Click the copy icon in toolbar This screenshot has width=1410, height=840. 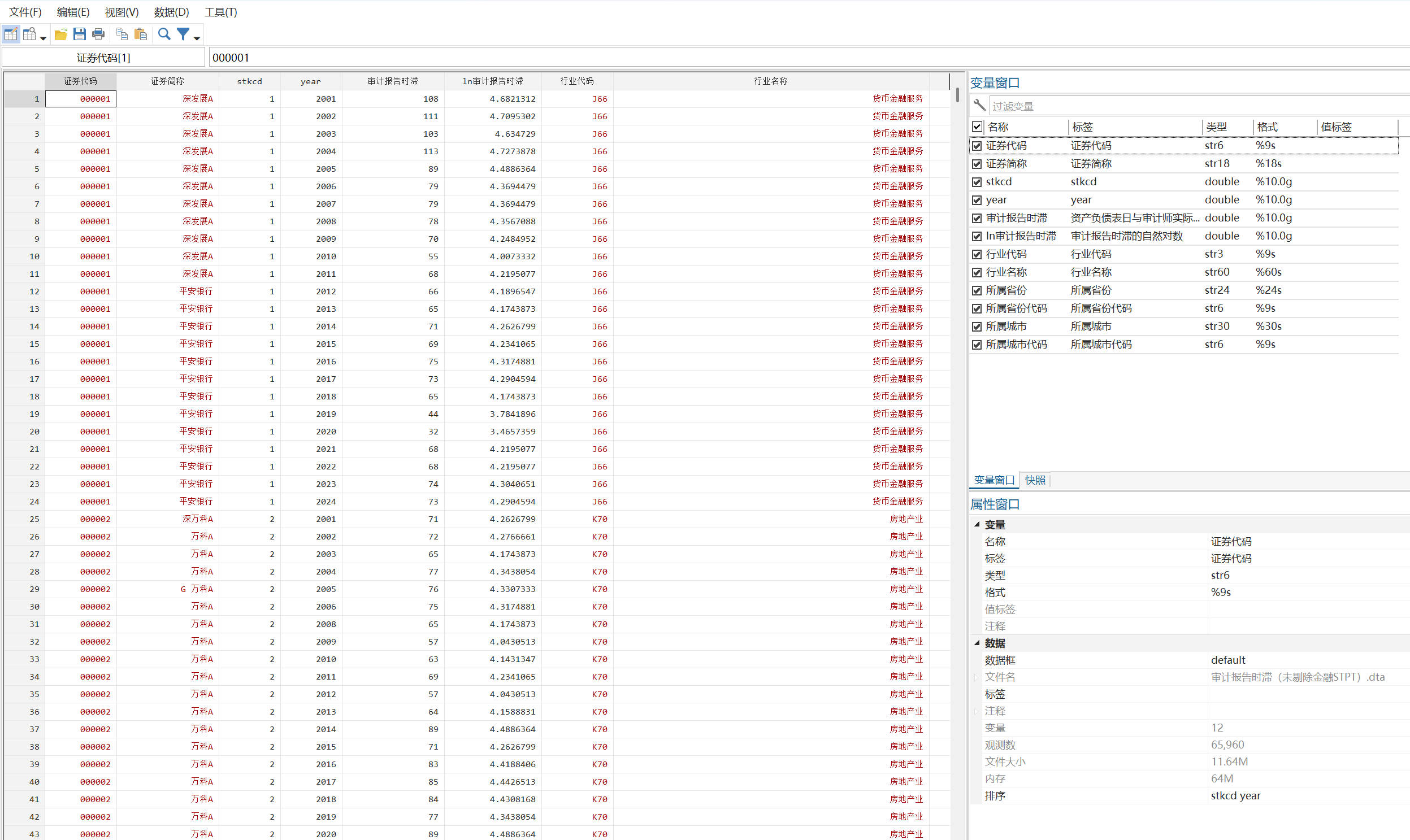click(x=122, y=34)
